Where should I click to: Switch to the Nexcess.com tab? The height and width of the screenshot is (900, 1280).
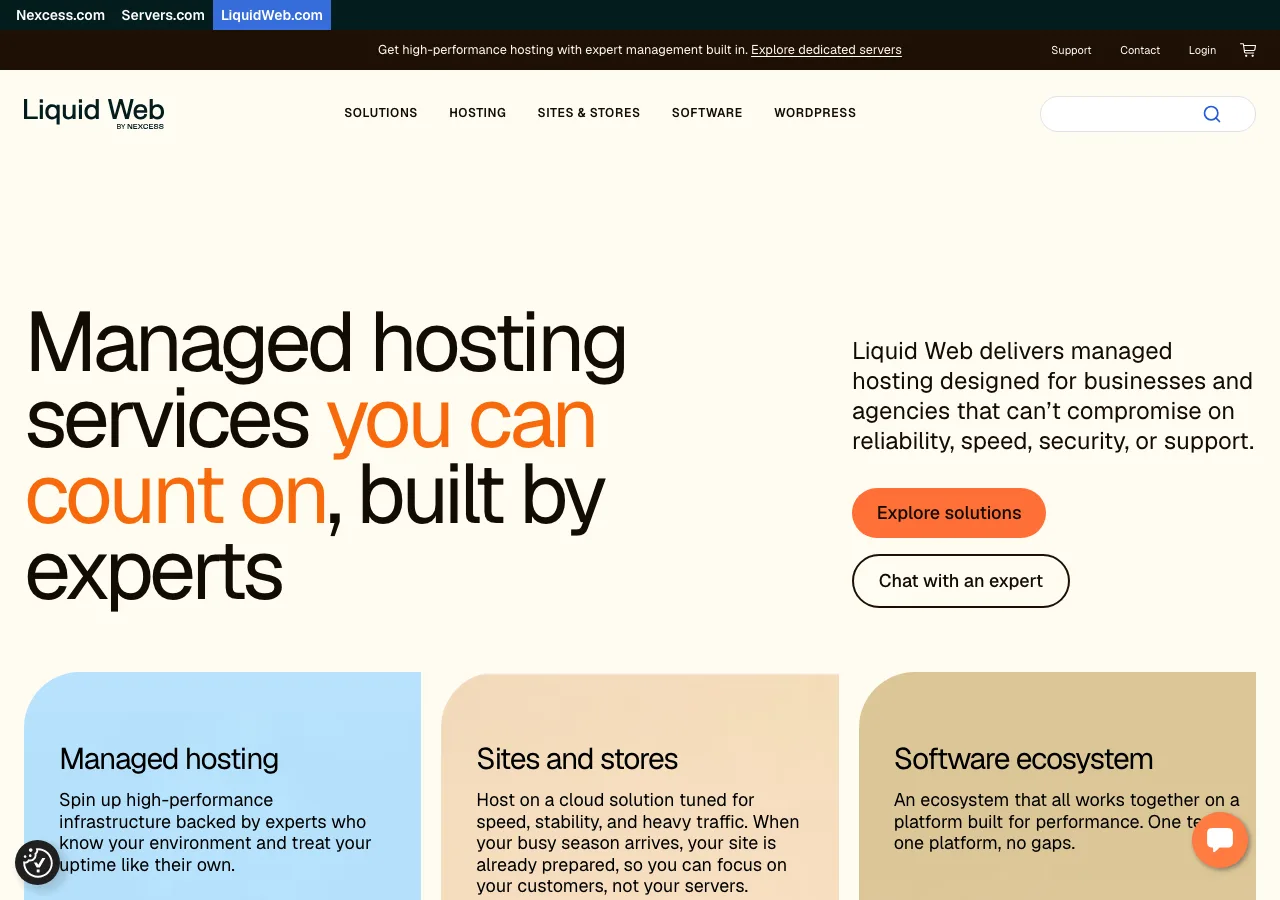[x=60, y=15]
